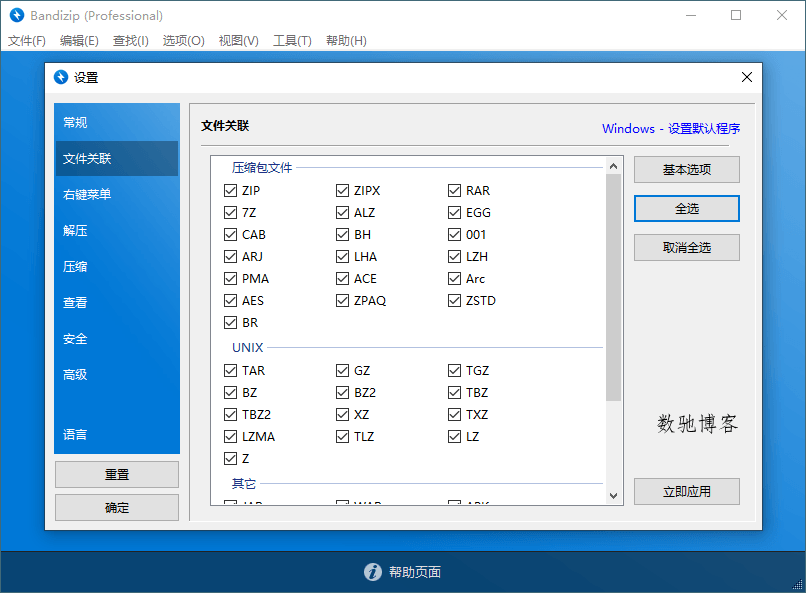
Task: Switch to the 查看 settings tab
Action: (117, 302)
